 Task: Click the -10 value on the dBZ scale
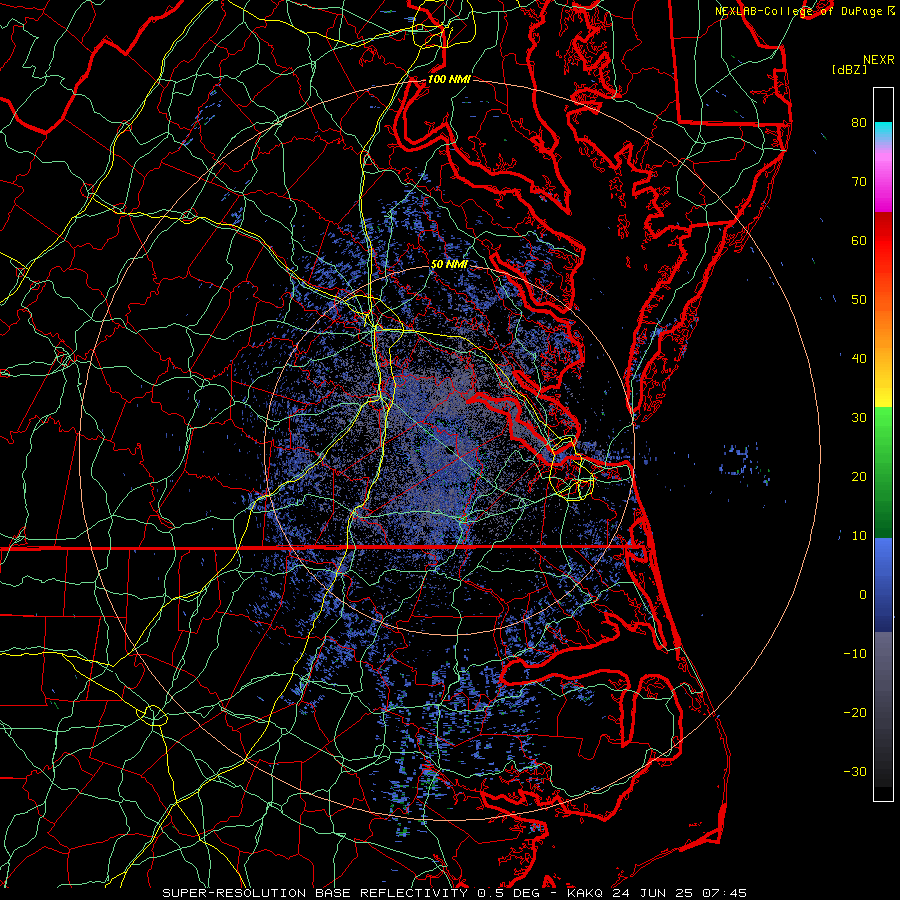[855, 654]
